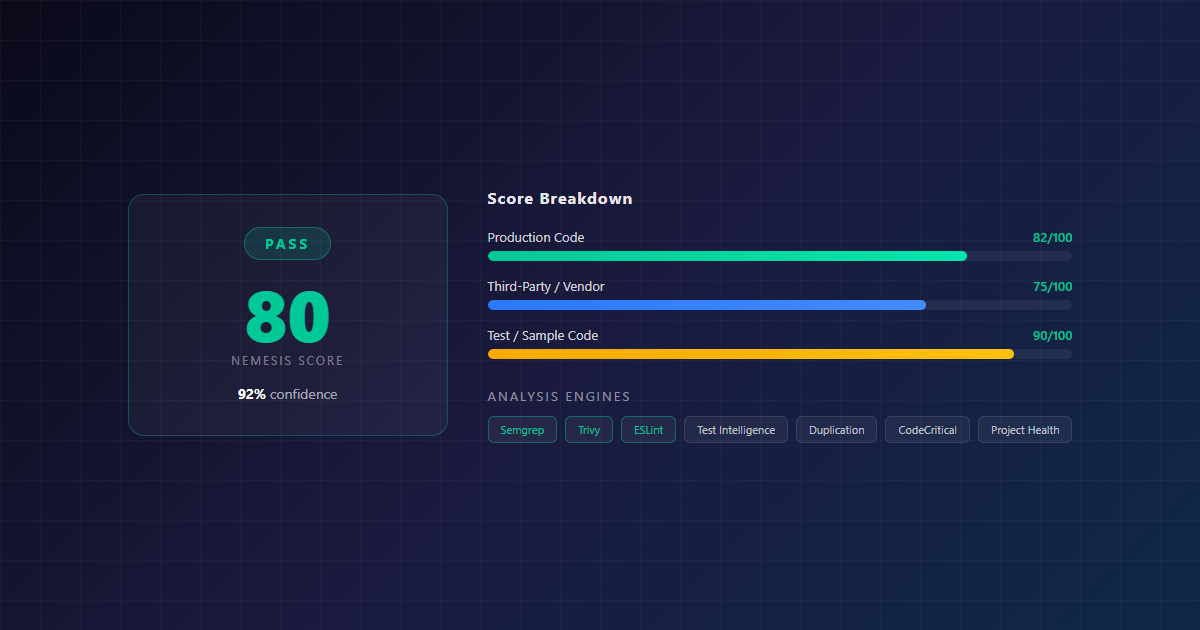Select the Duplication engine chip

click(837, 430)
